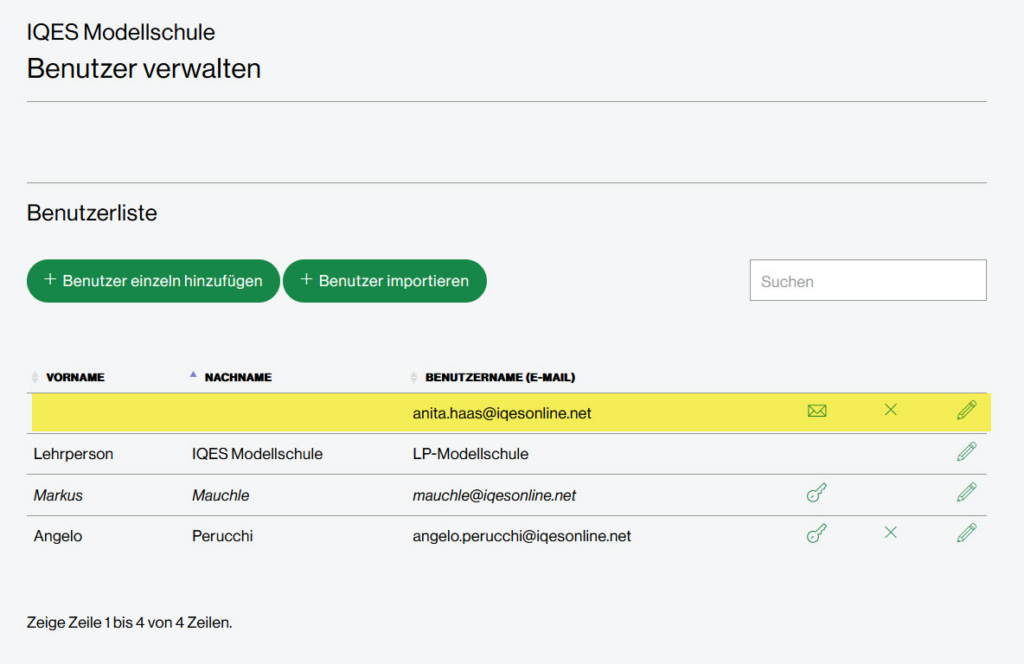Edit Markus Mauchle with pencil icon
This screenshot has width=1024, height=664.
967,492
